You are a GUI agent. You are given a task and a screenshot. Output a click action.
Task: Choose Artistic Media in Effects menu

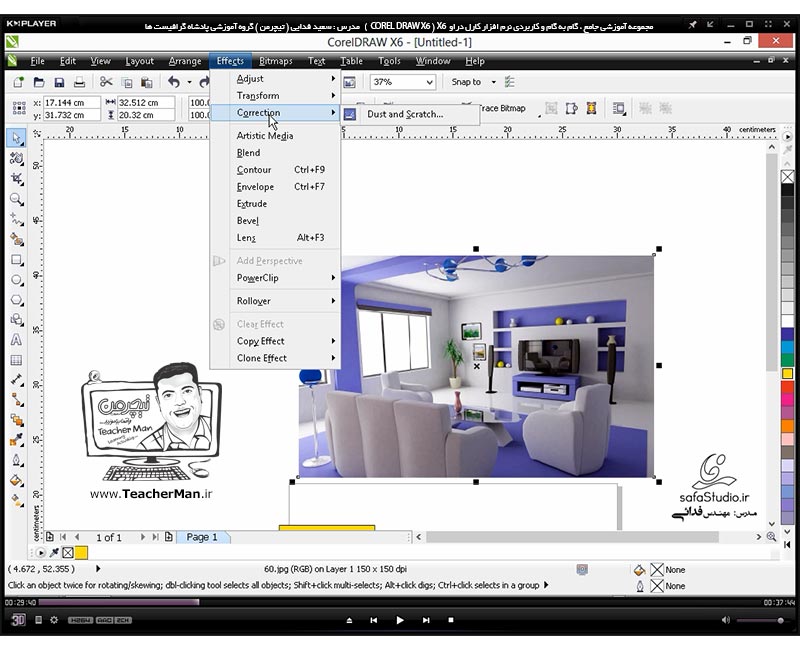coord(276,136)
